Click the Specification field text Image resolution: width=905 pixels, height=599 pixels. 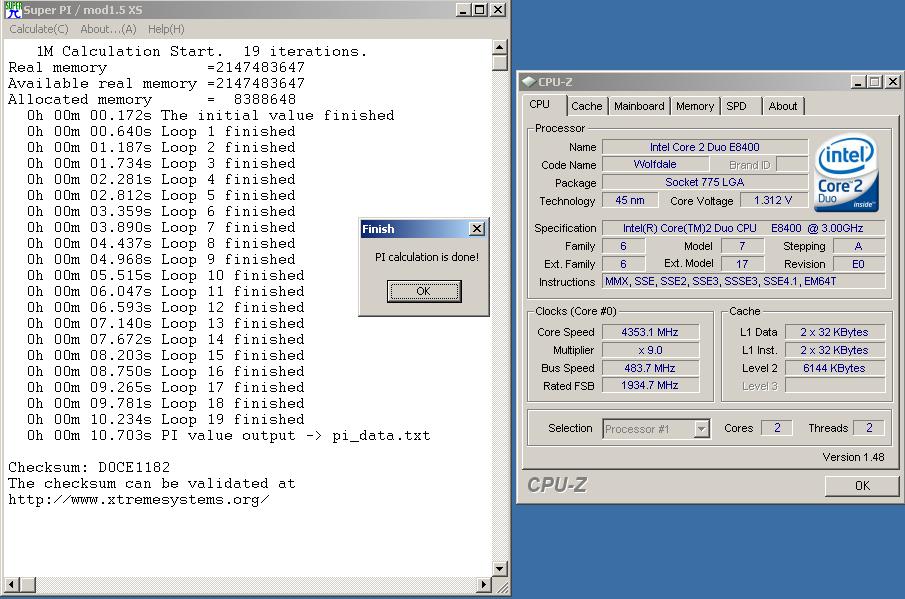click(x=743, y=228)
